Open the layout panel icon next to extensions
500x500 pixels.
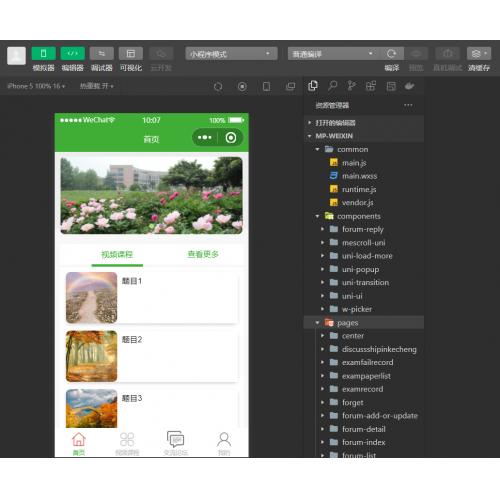(x=391, y=86)
